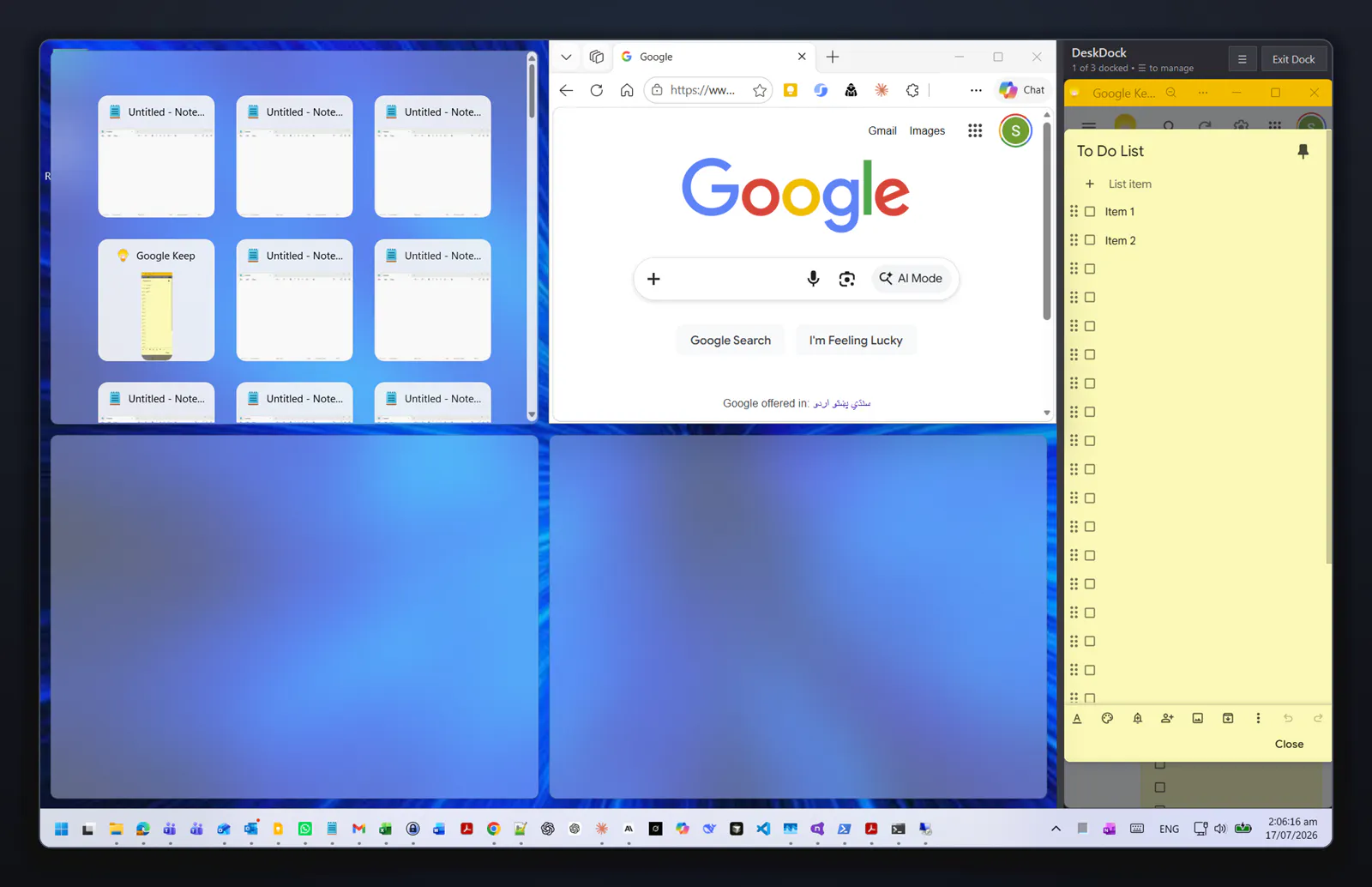1372x887 pixels.
Task: Go to the browser home page
Action: [627, 90]
